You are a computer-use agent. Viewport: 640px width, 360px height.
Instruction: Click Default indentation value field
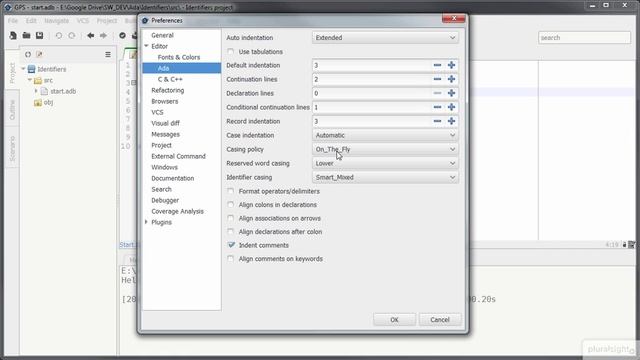[371, 65]
